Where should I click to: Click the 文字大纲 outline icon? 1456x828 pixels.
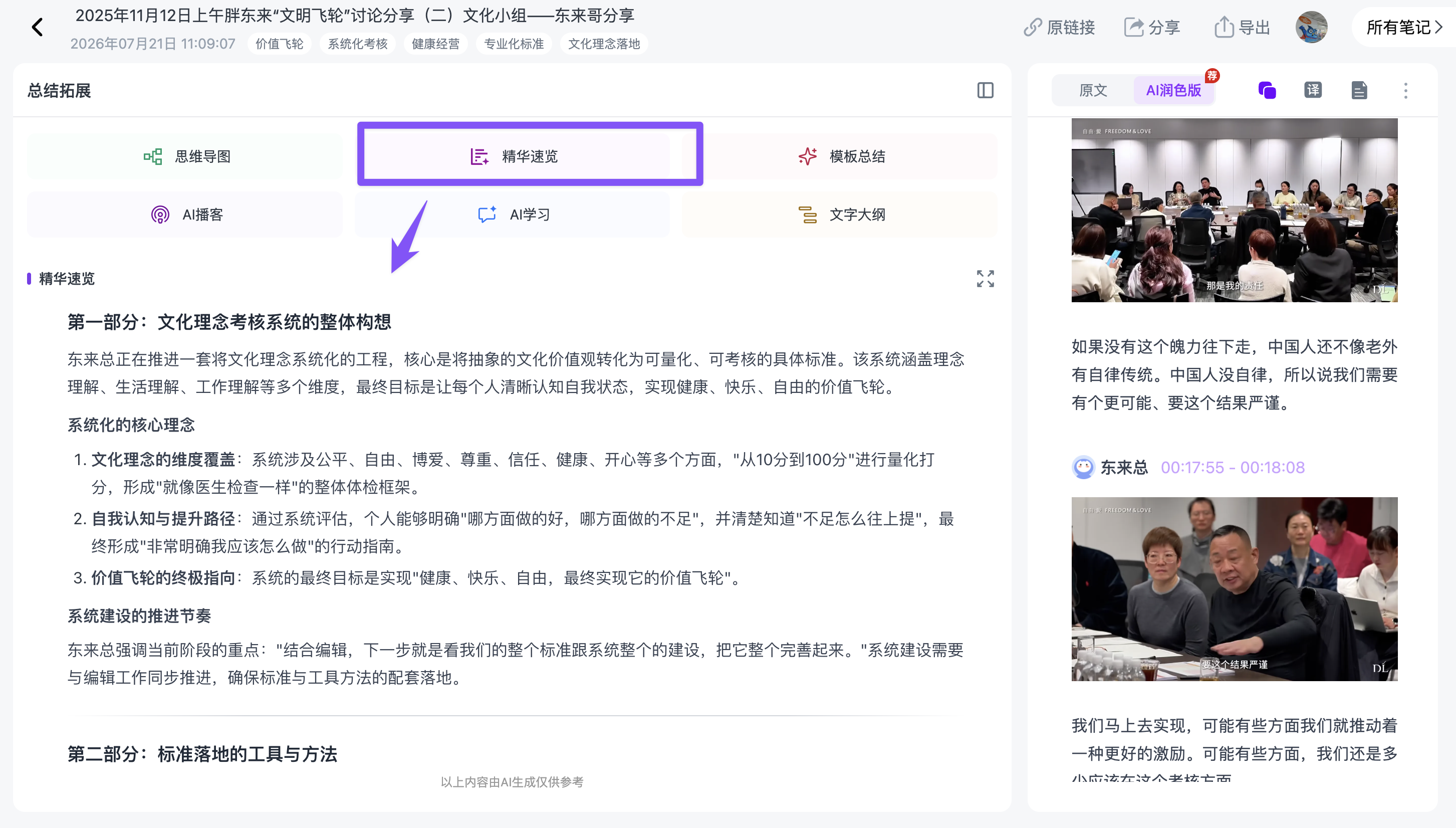pos(808,215)
